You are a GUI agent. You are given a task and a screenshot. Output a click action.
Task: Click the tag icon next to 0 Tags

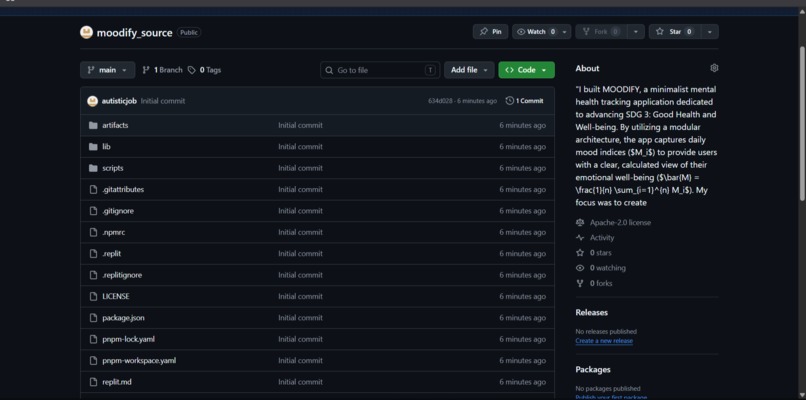pyautogui.click(x=192, y=70)
